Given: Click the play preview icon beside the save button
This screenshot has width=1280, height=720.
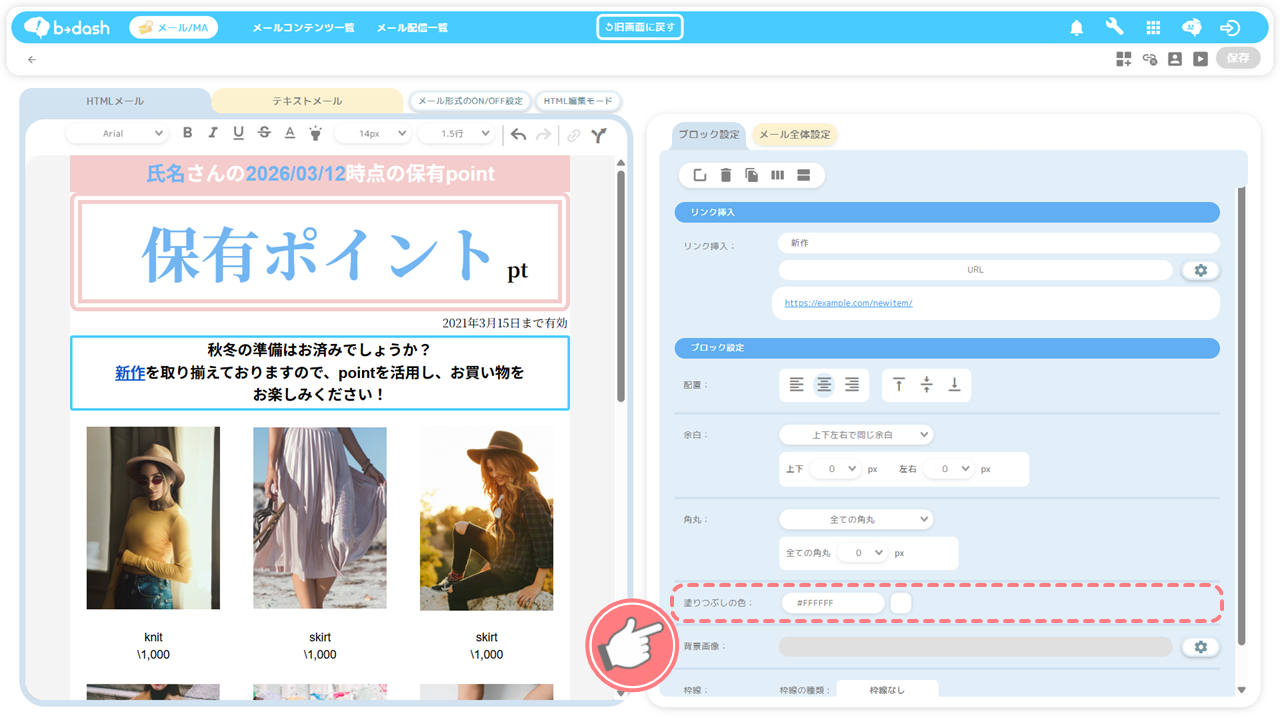Looking at the screenshot, I should (x=1200, y=59).
